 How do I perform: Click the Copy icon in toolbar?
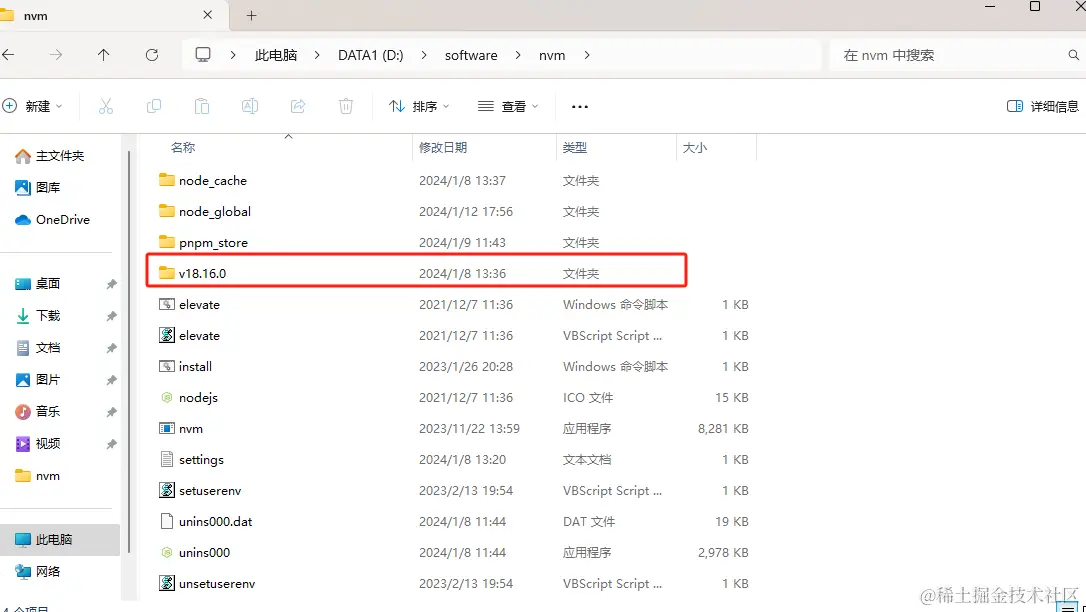pos(154,106)
